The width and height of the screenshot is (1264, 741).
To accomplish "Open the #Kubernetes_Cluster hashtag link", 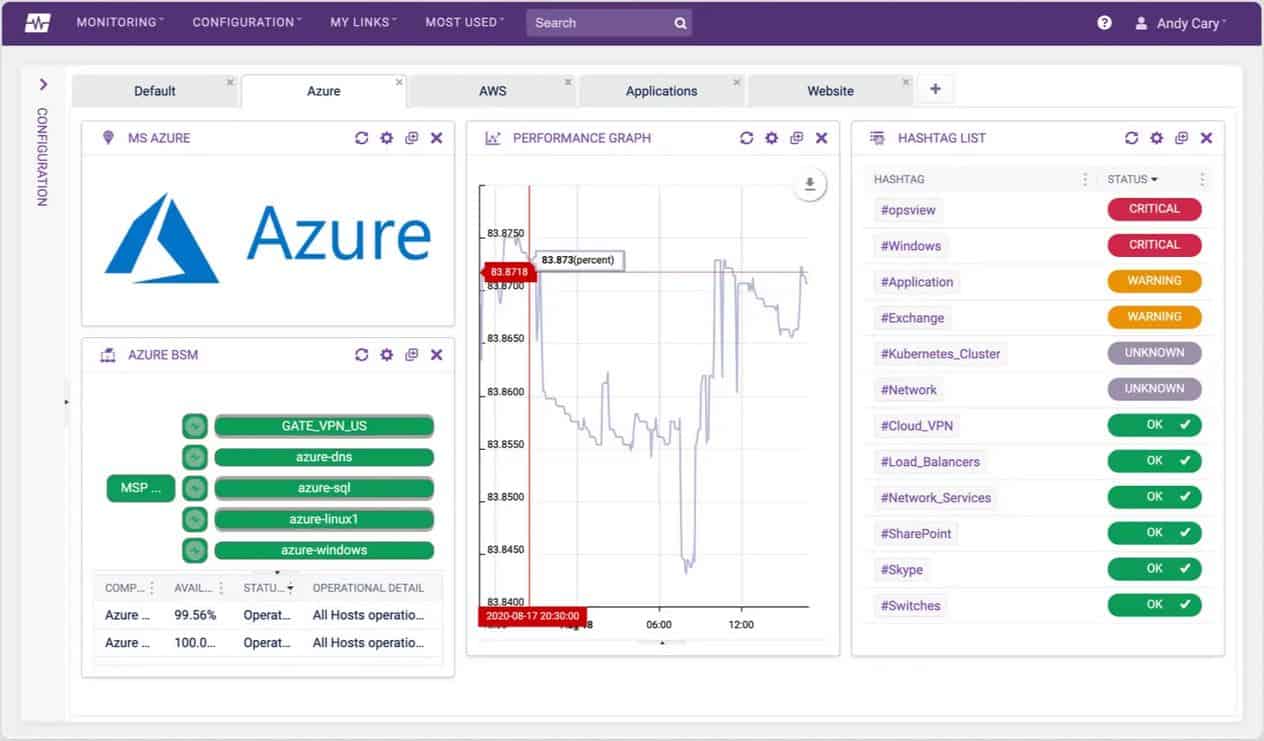I will (x=940, y=354).
